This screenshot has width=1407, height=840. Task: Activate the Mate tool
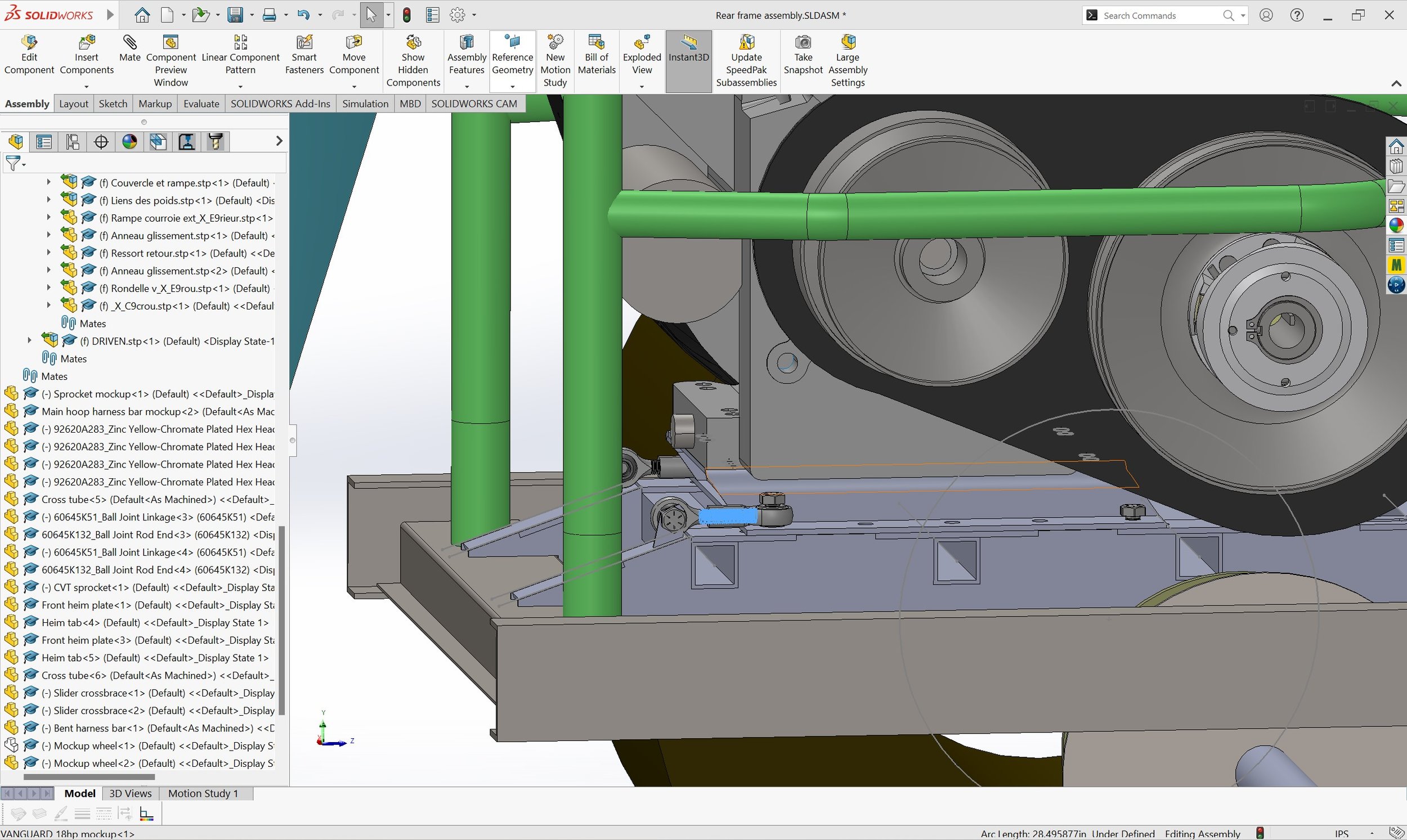click(129, 49)
